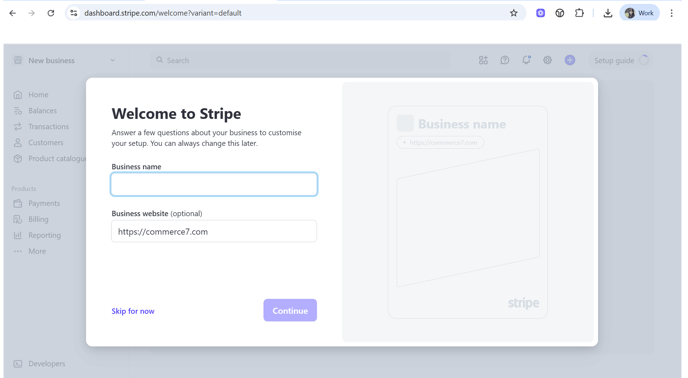Click the purple plus create icon
688x378 pixels.
tap(570, 60)
